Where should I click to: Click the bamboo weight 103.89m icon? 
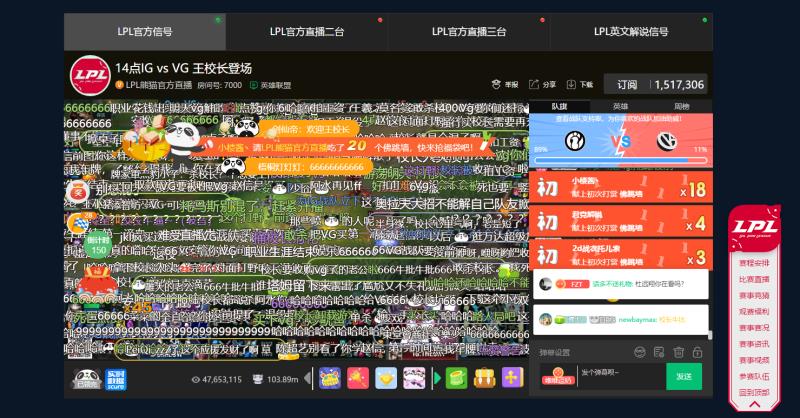coord(258,379)
